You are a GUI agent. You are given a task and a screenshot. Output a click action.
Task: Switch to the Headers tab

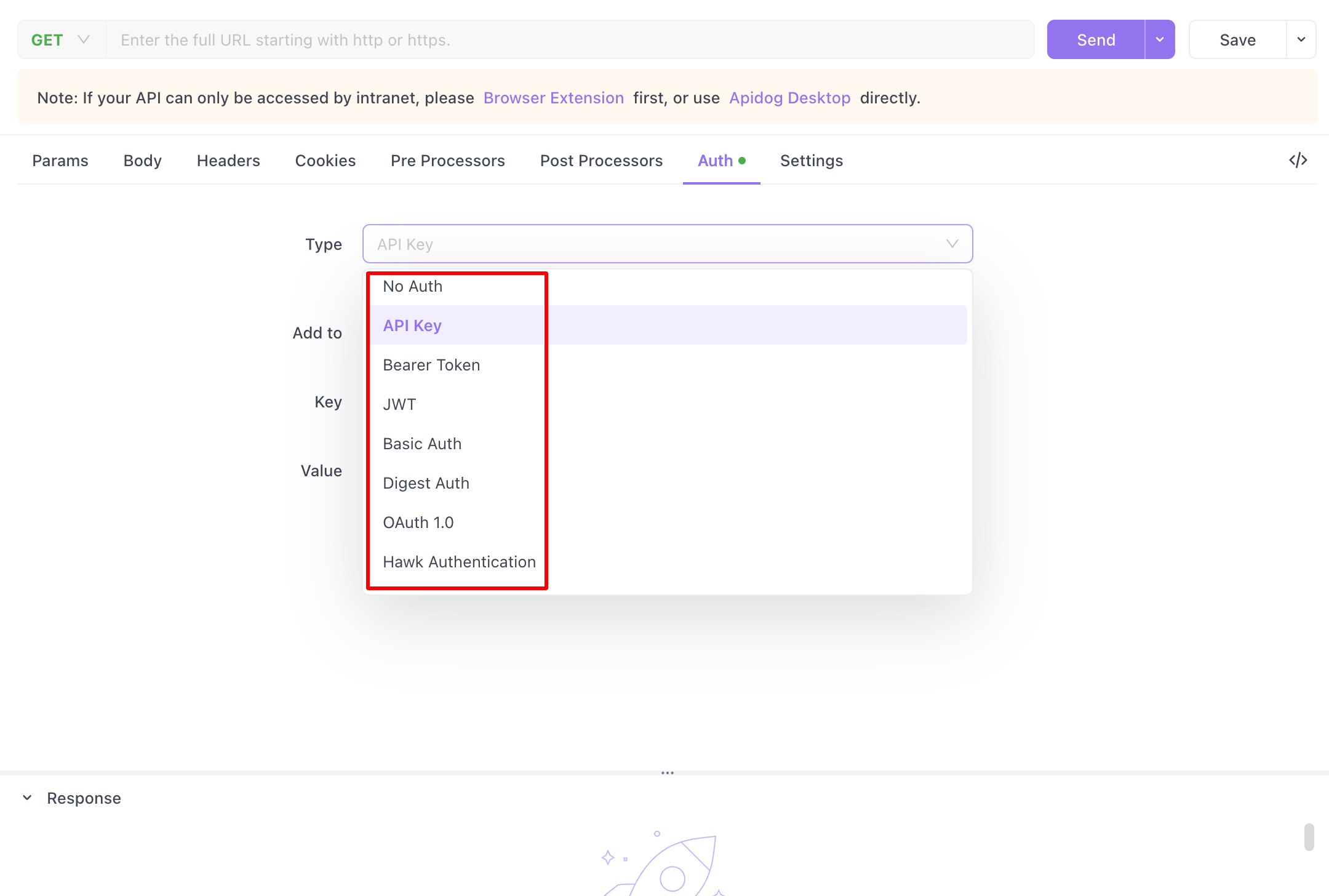(228, 161)
